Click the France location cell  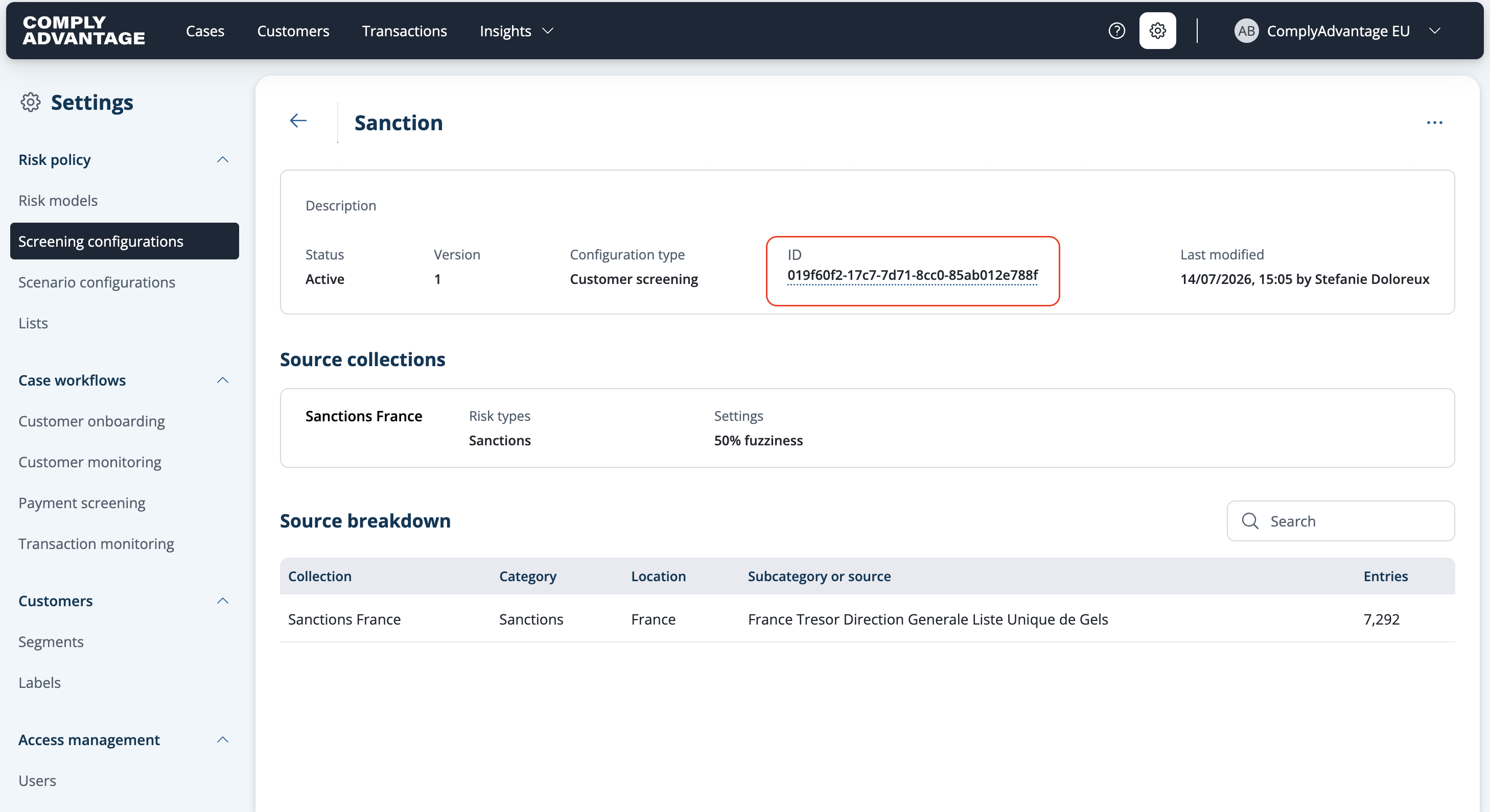tap(653, 619)
